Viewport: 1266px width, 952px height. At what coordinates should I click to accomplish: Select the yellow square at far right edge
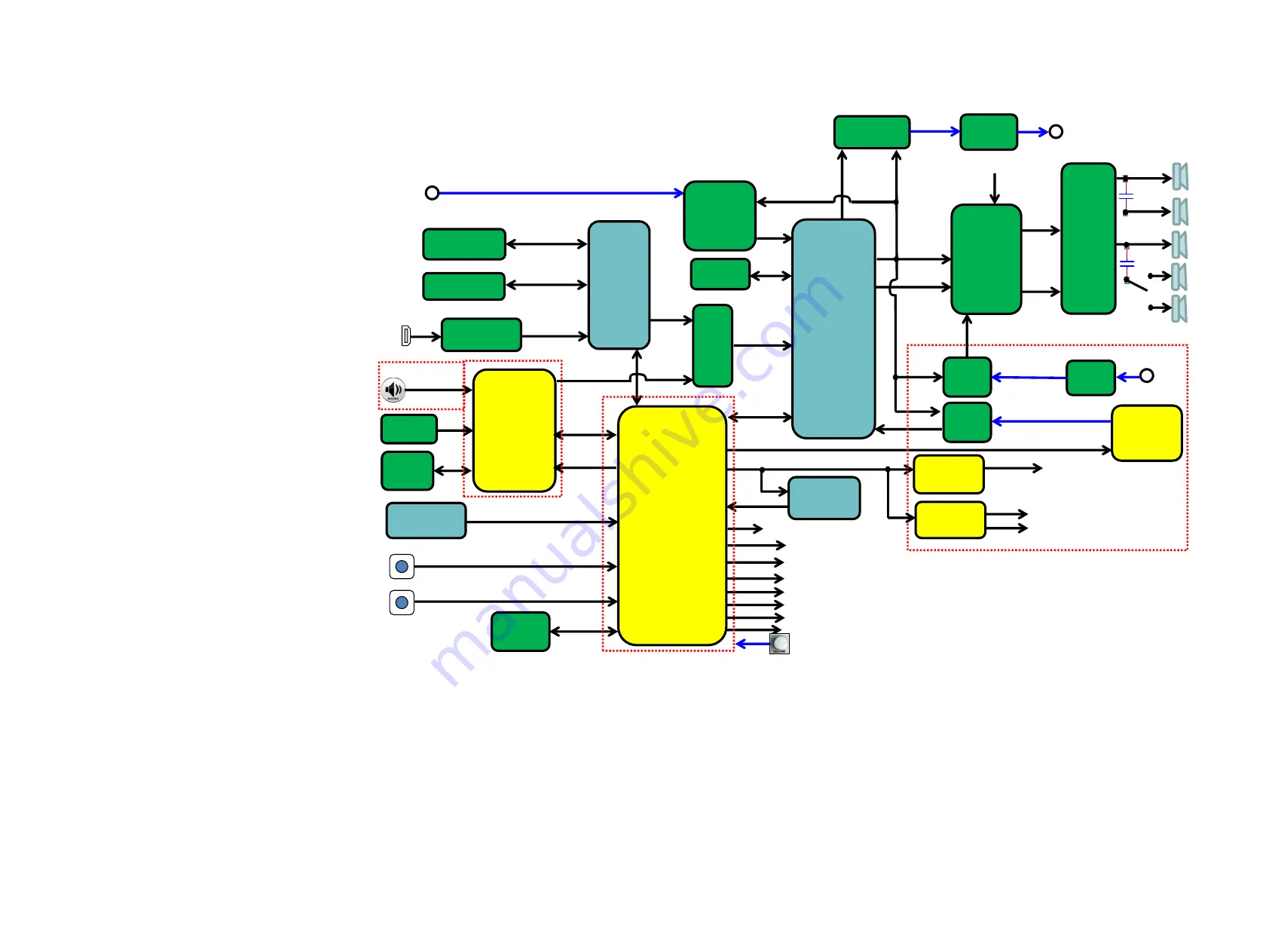point(1147,433)
